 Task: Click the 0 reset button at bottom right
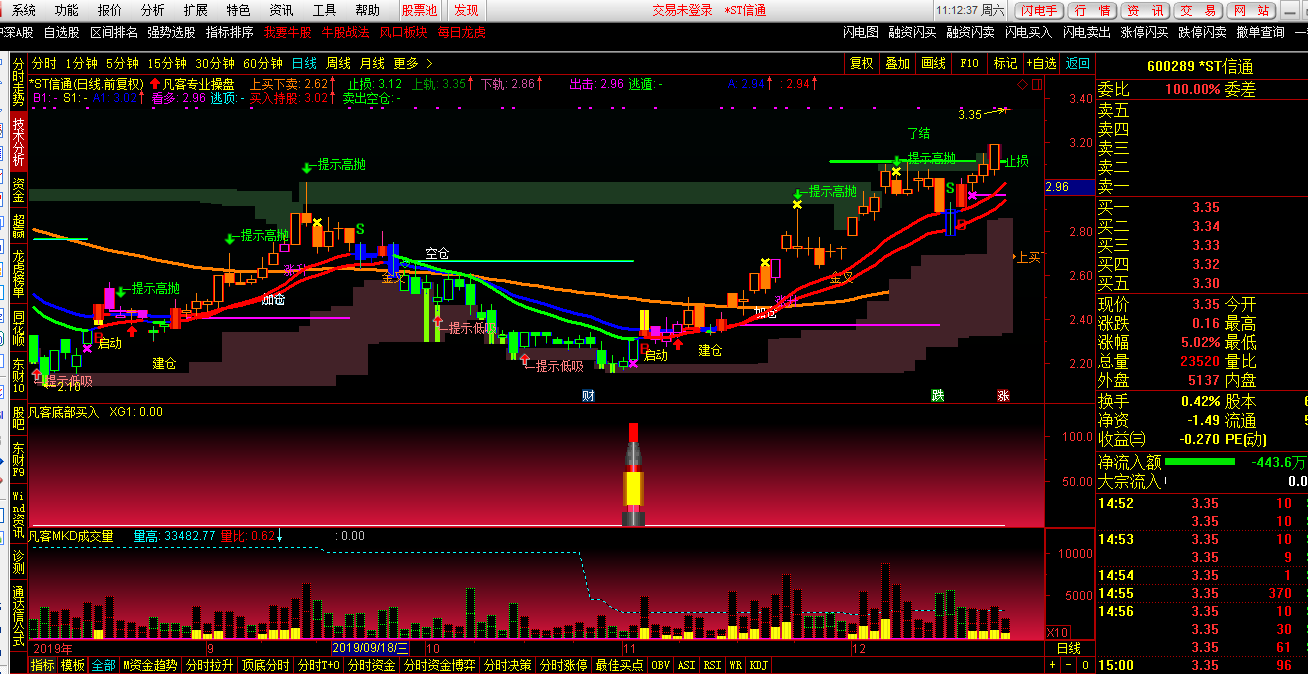(x=1084, y=665)
